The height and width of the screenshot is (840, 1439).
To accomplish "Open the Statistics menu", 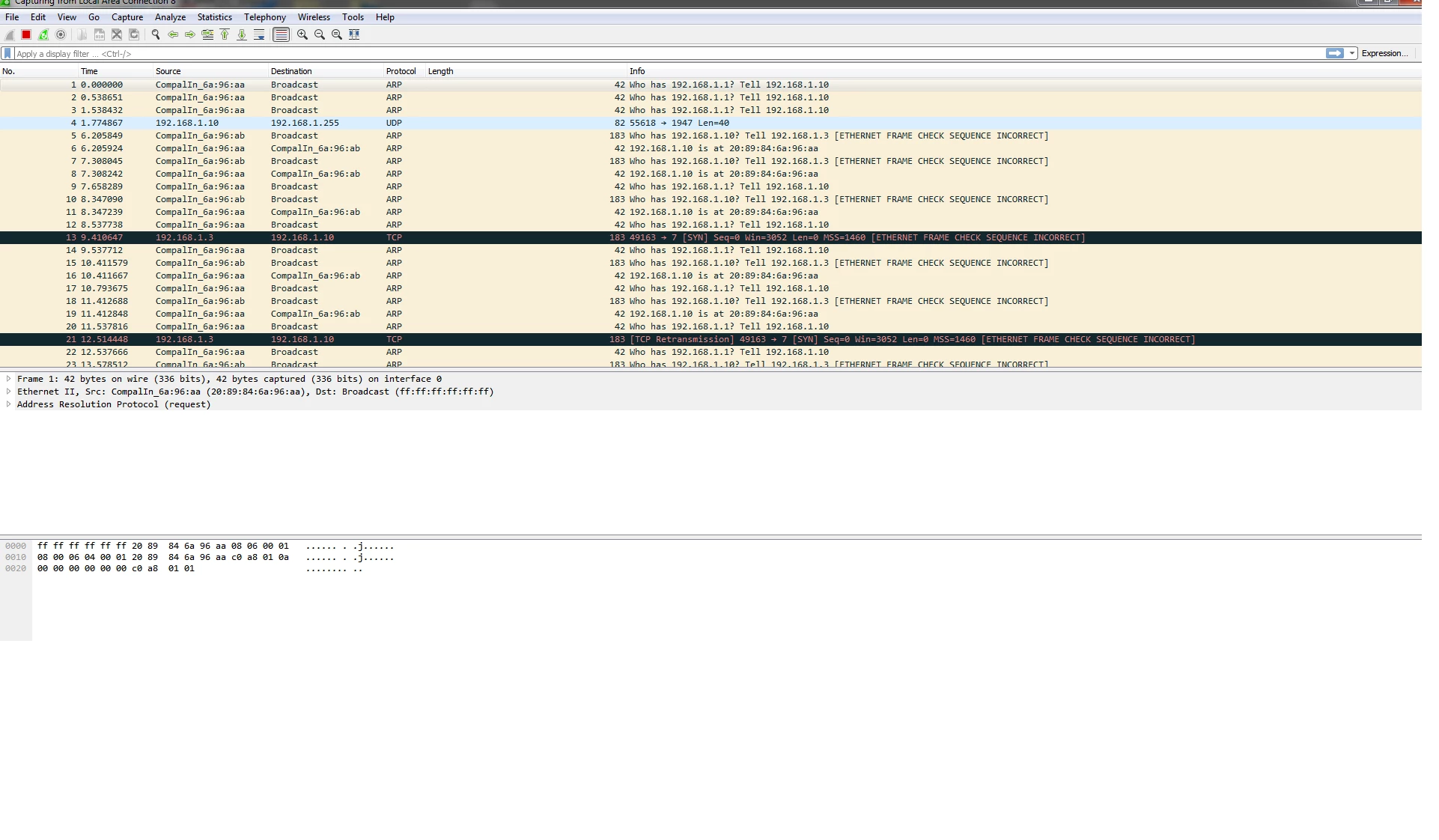I will tap(215, 17).
